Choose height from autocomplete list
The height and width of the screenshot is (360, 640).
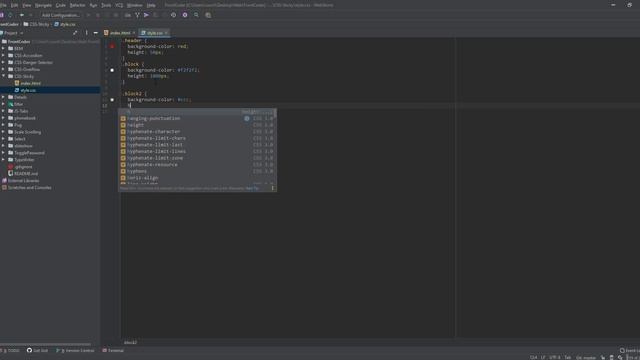[197, 125]
